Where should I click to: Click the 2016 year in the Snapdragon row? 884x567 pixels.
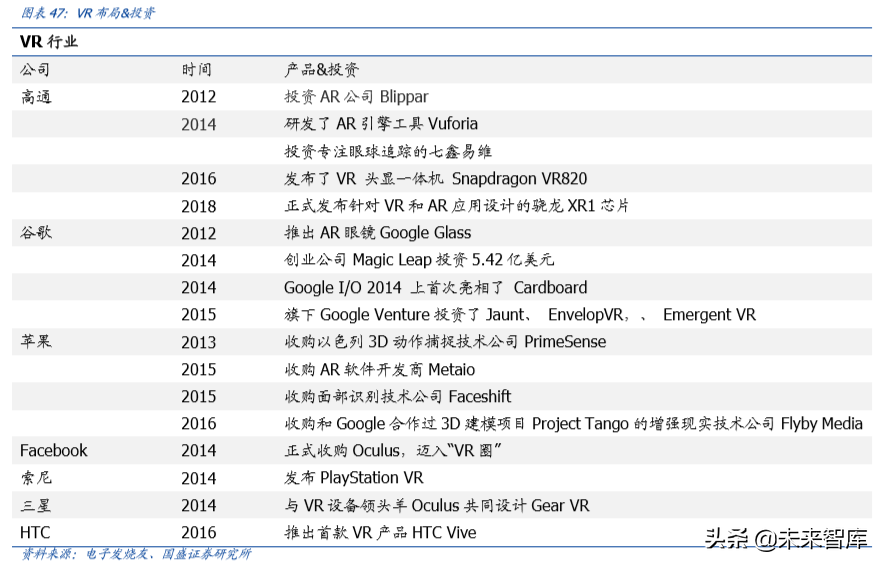tap(198, 179)
